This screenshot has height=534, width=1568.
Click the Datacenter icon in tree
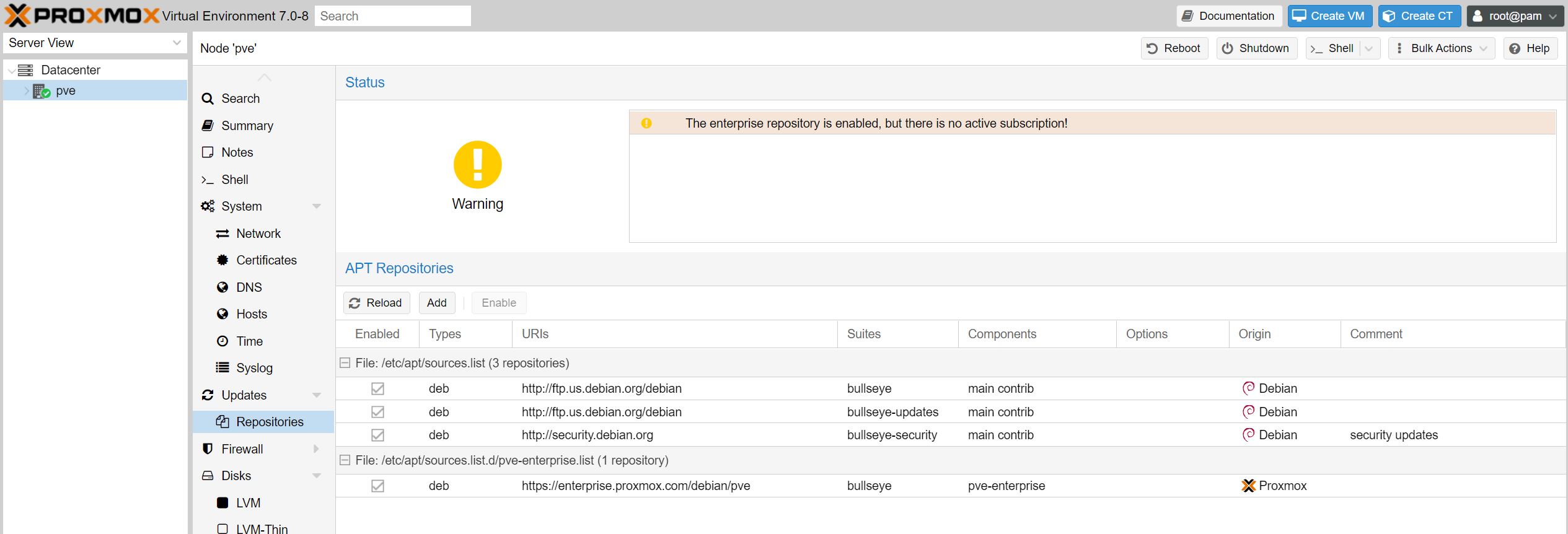25,70
